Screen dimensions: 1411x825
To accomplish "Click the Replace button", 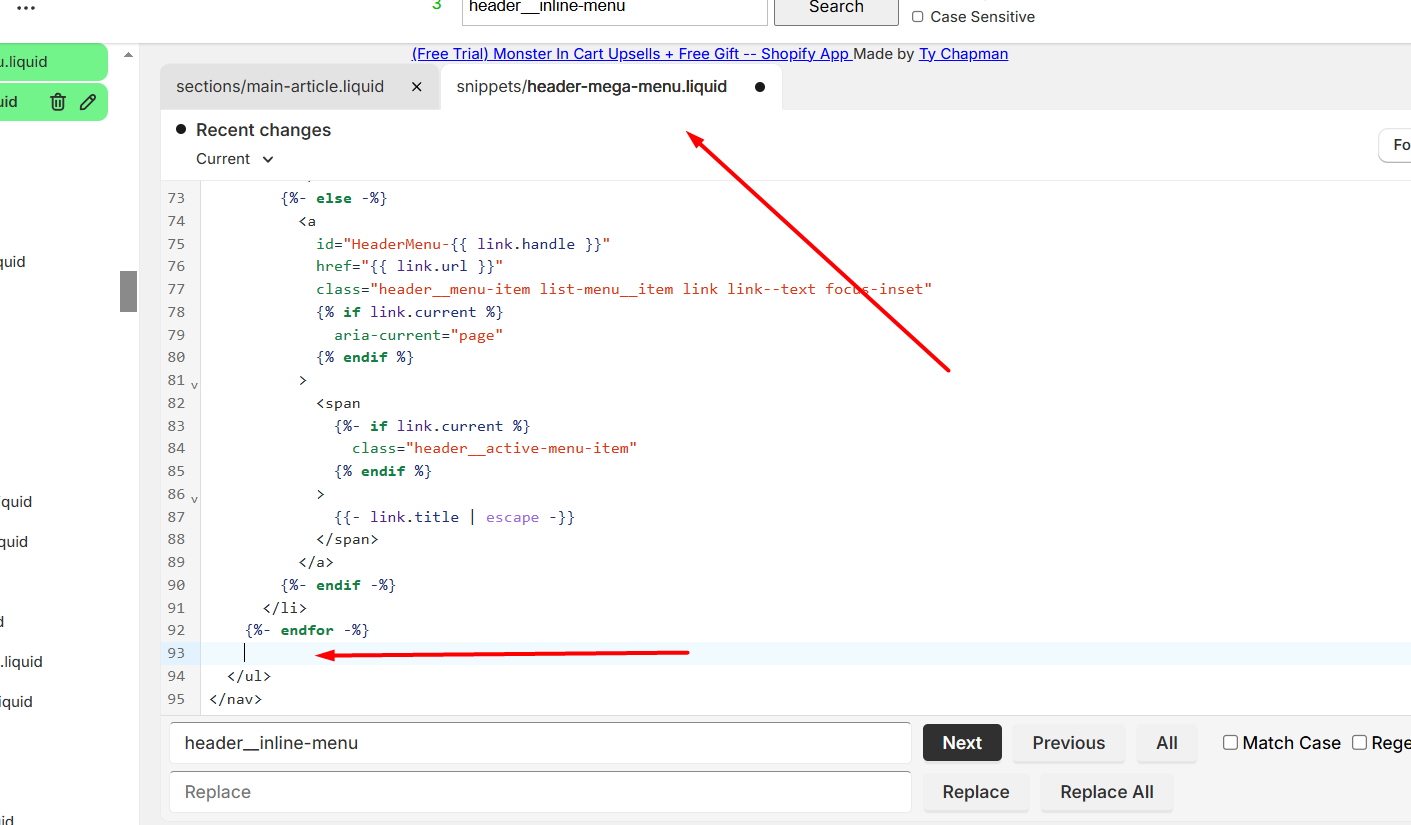I will click(x=976, y=792).
